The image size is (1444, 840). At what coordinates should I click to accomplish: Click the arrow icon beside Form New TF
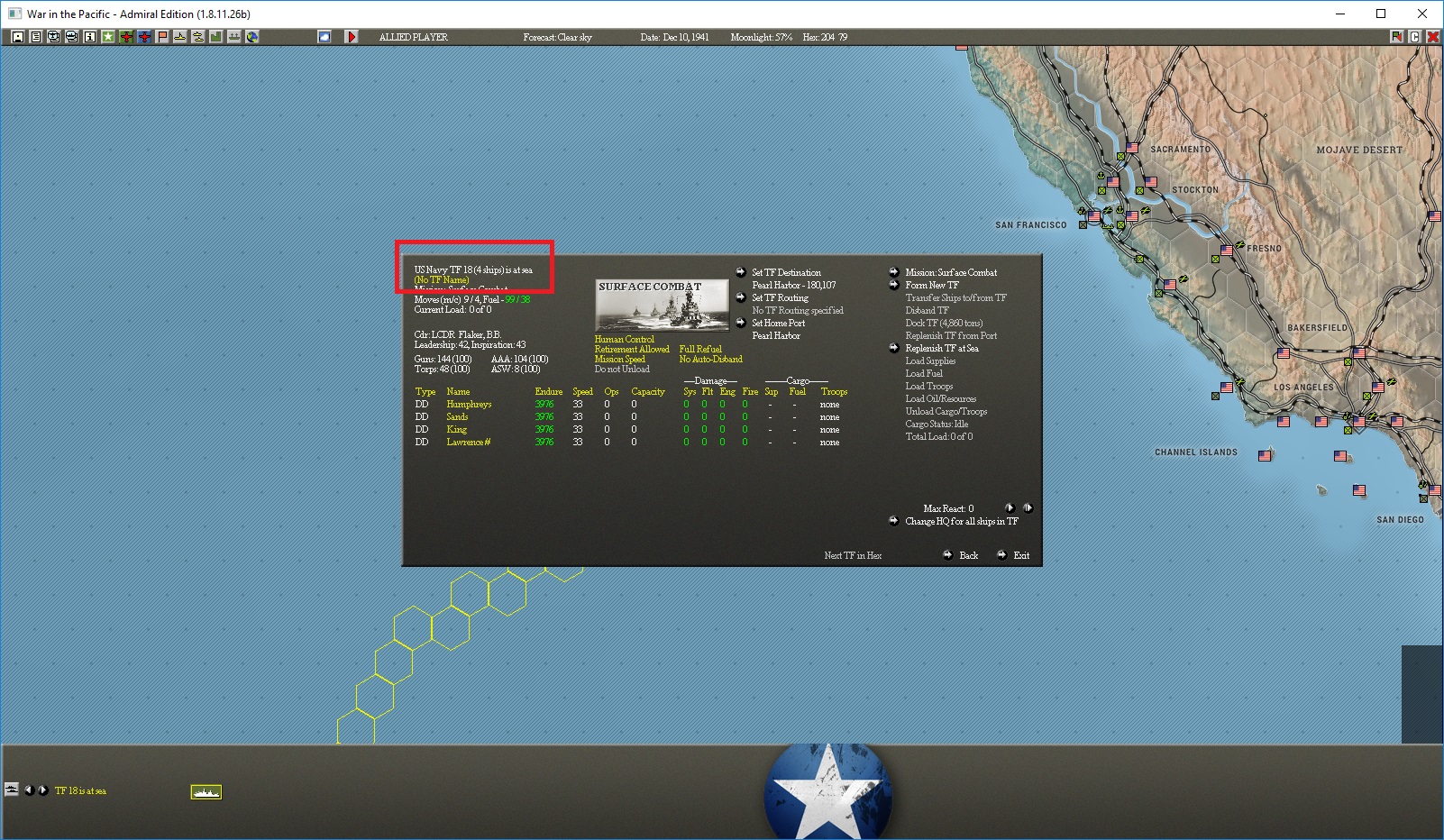(x=893, y=285)
